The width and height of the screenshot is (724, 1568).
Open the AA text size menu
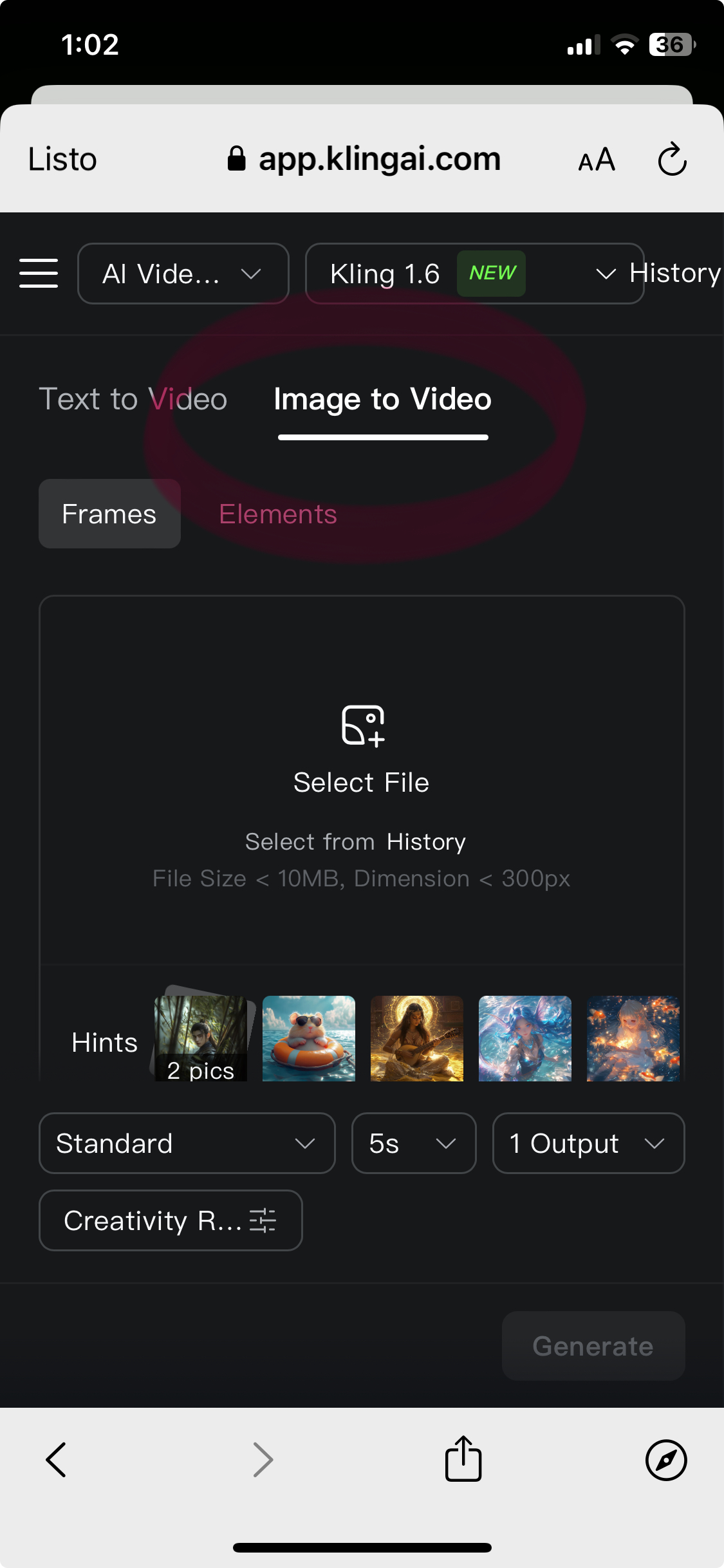(597, 159)
